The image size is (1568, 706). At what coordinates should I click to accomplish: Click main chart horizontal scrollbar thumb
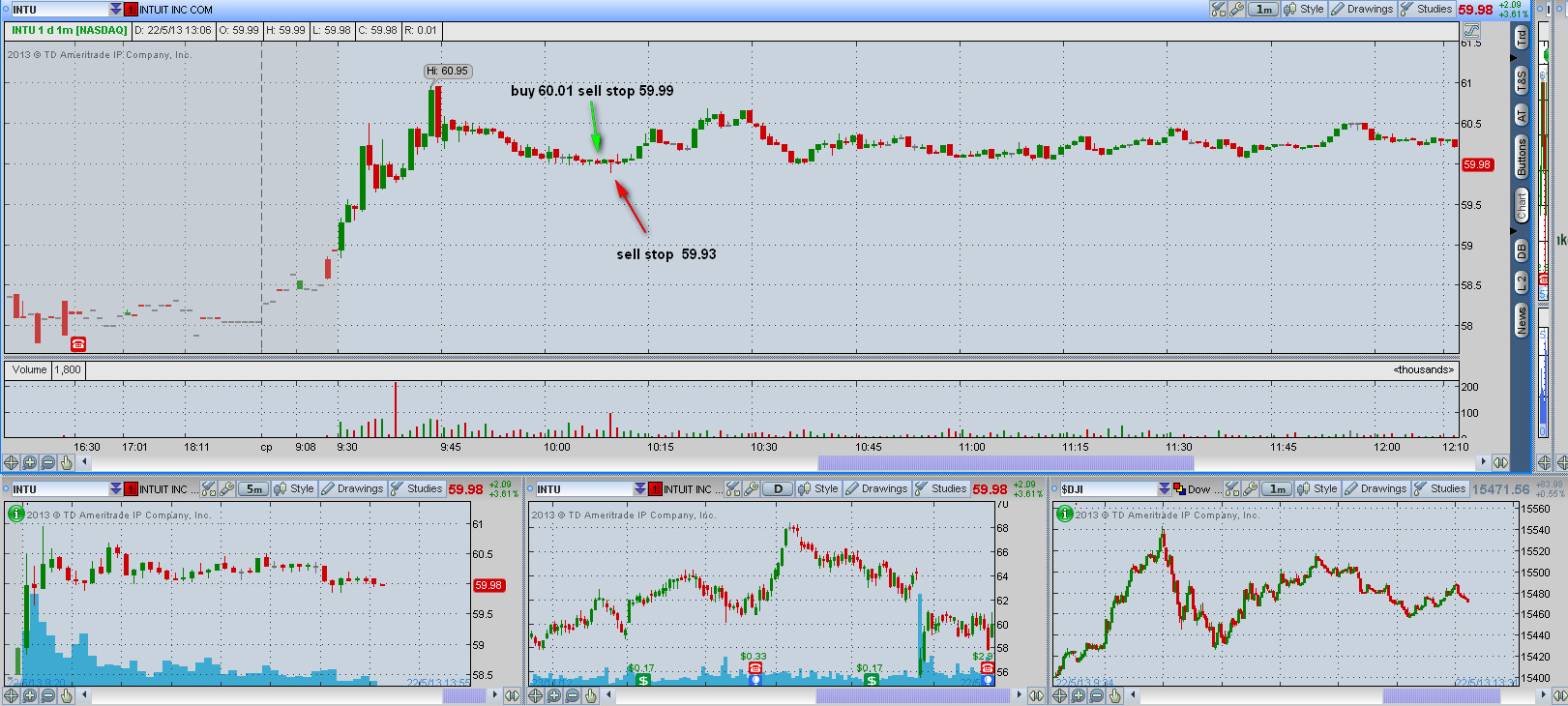1005,462
